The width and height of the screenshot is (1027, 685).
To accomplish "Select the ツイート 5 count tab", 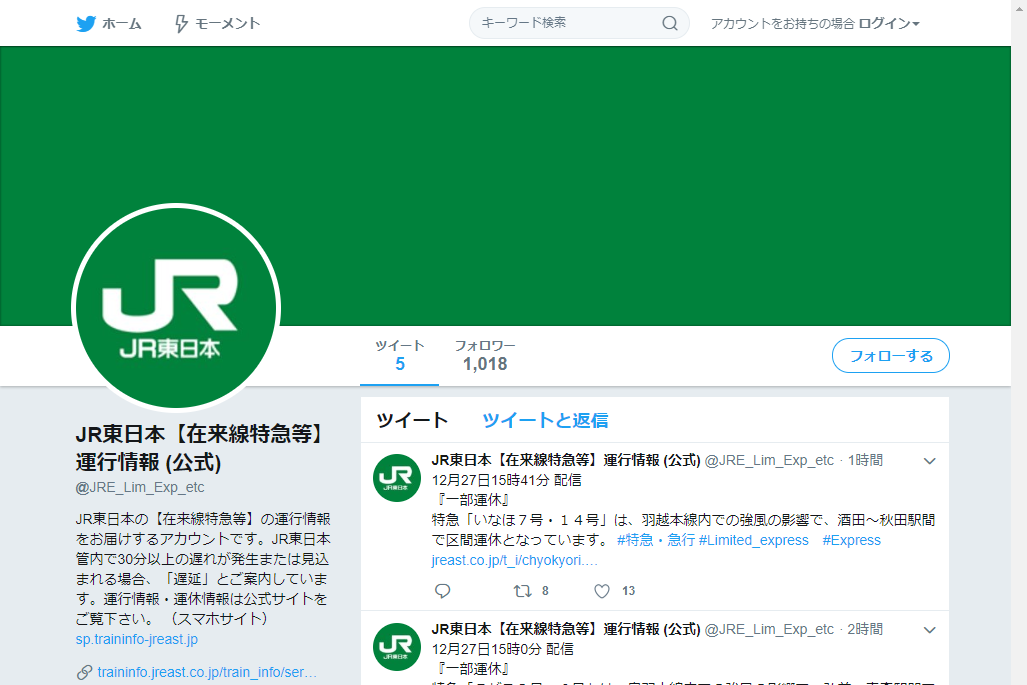I will point(400,356).
